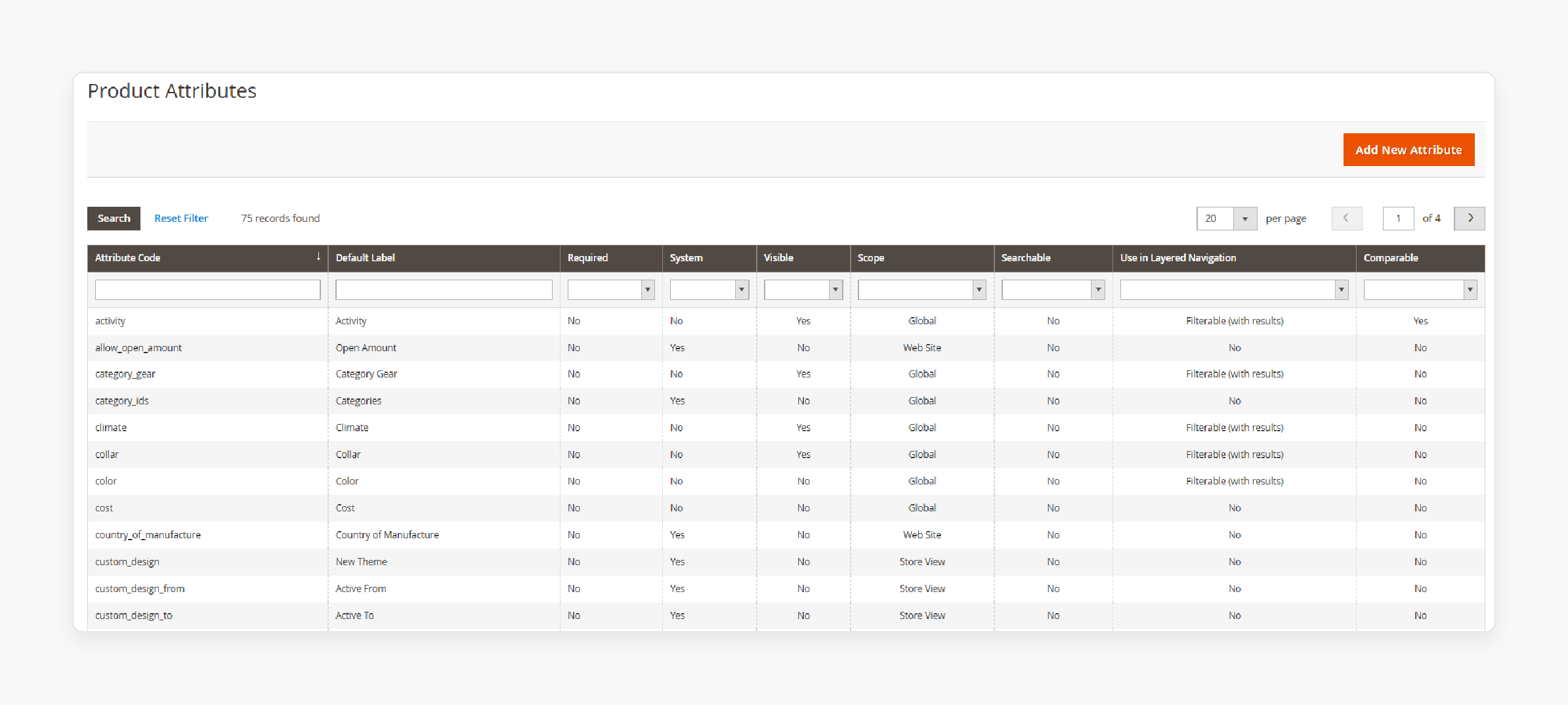Open the Visible filter dropdown
Viewport: 1568px width, 705px height.
[803, 289]
